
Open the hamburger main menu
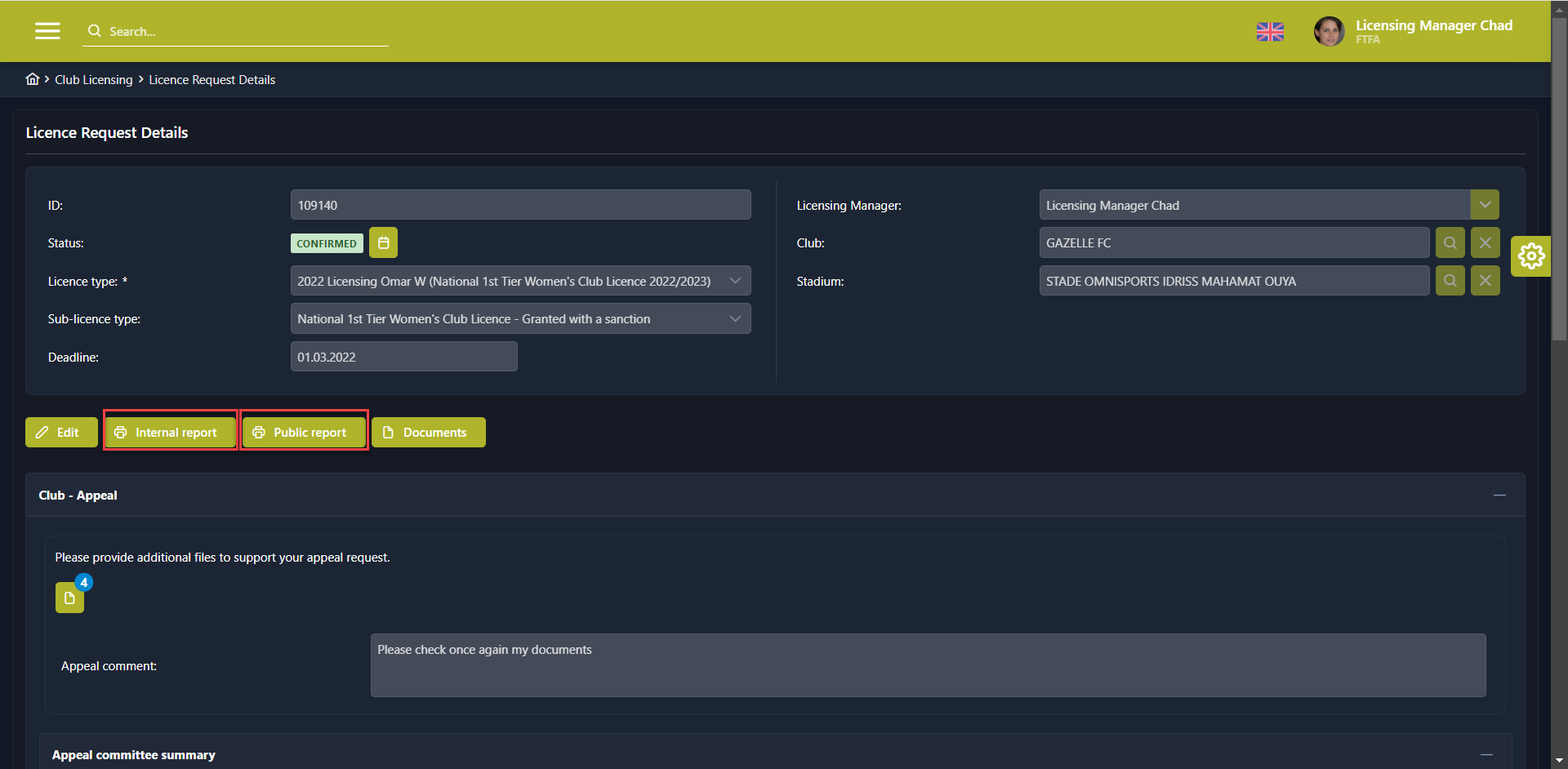[x=47, y=31]
